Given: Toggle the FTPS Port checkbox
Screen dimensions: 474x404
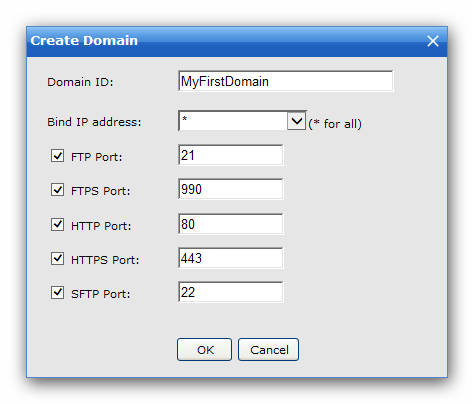Looking at the screenshot, I should tap(57, 189).
